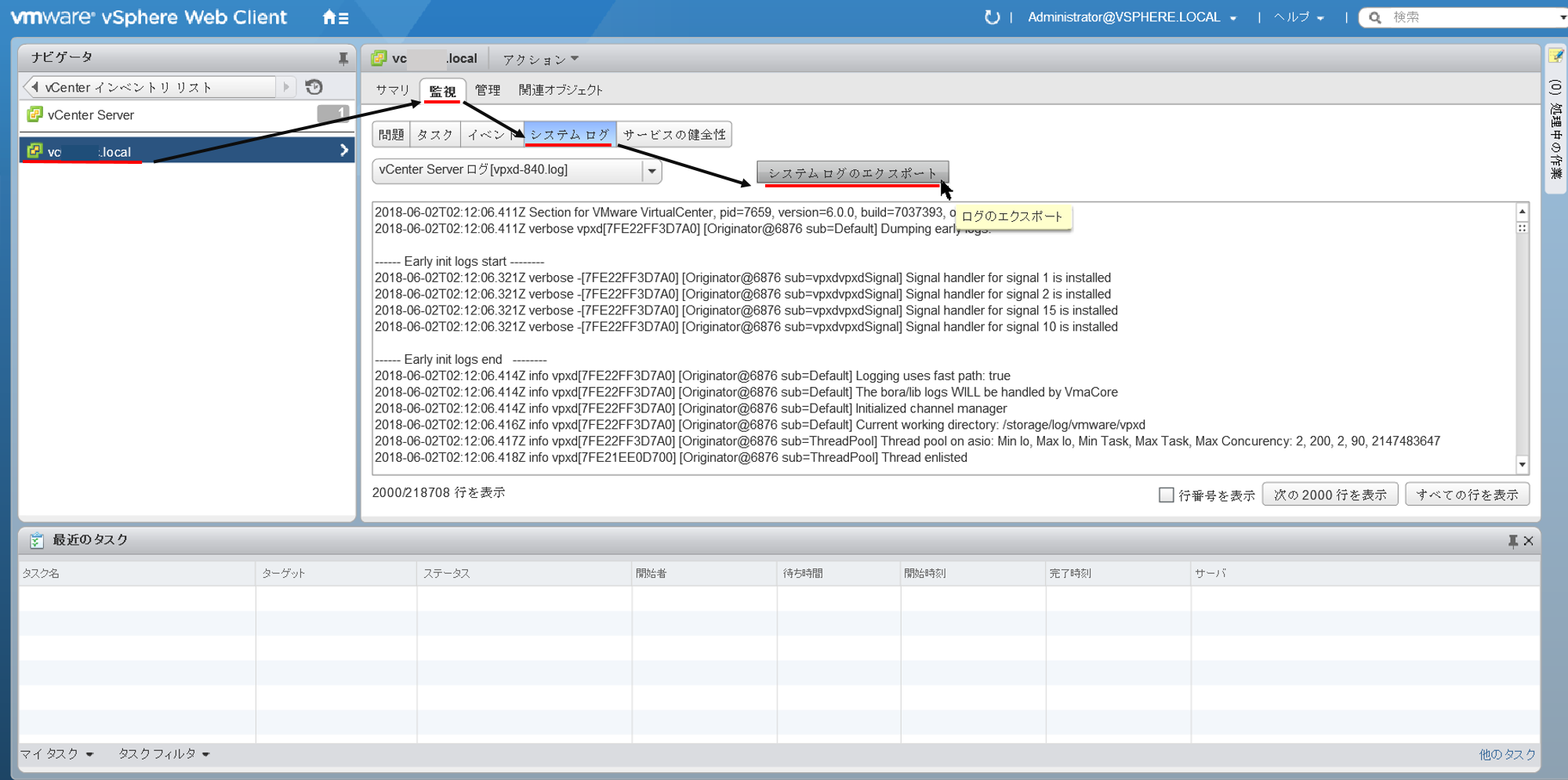The height and width of the screenshot is (780, 1568).
Task: Select the vc .local item in navigator
Action: [x=187, y=151]
